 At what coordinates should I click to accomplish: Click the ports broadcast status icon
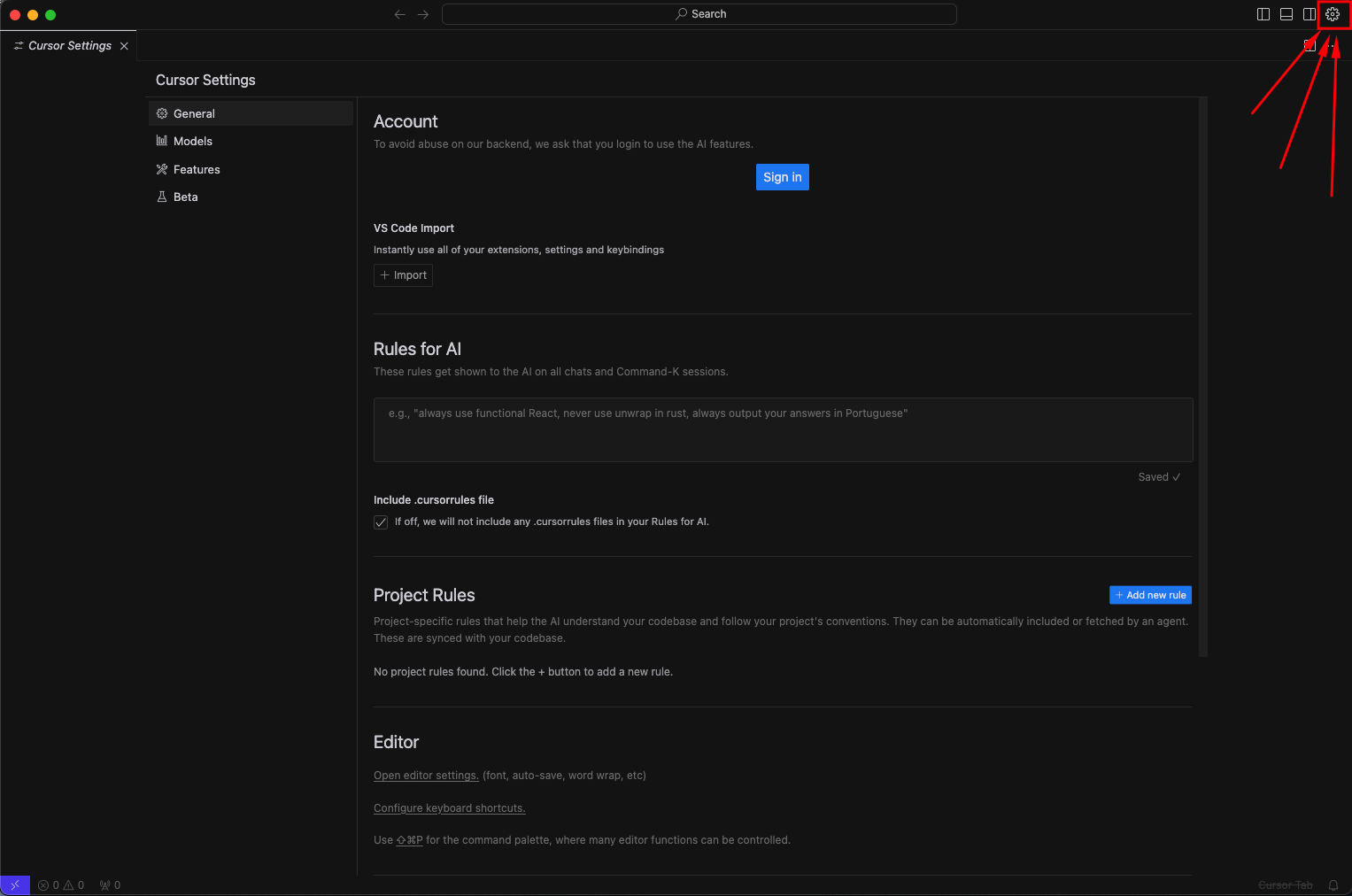(x=110, y=884)
